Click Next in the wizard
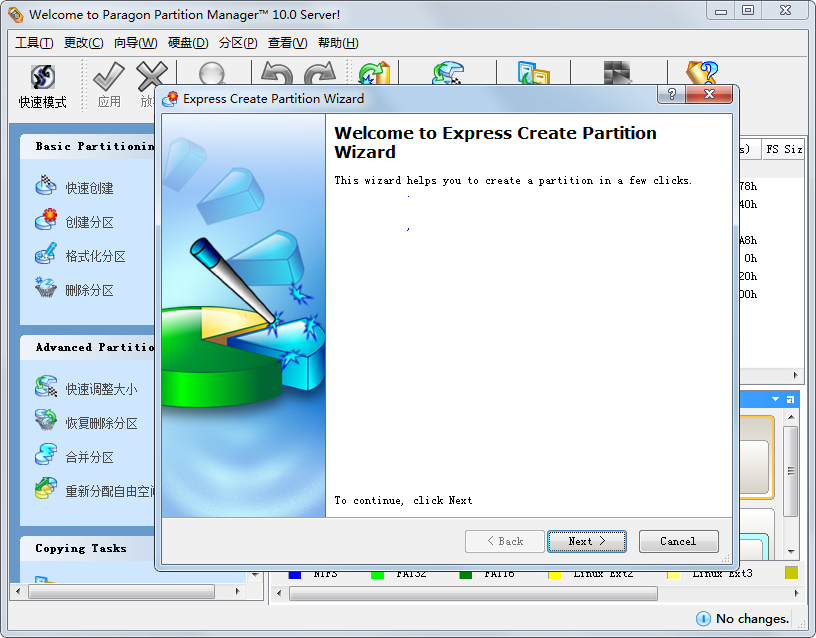Image resolution: width=816 pixels, height=638 pixels. [587, 541]
